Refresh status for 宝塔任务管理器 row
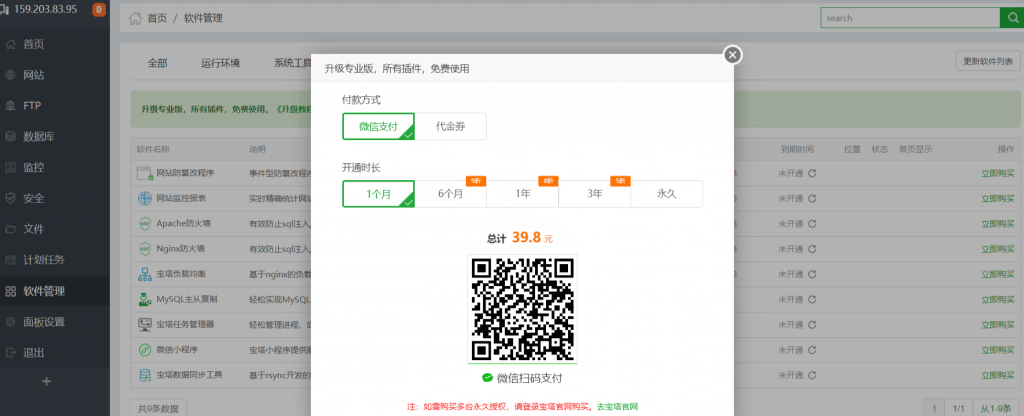1024x416 pixels. pos(812,324)
